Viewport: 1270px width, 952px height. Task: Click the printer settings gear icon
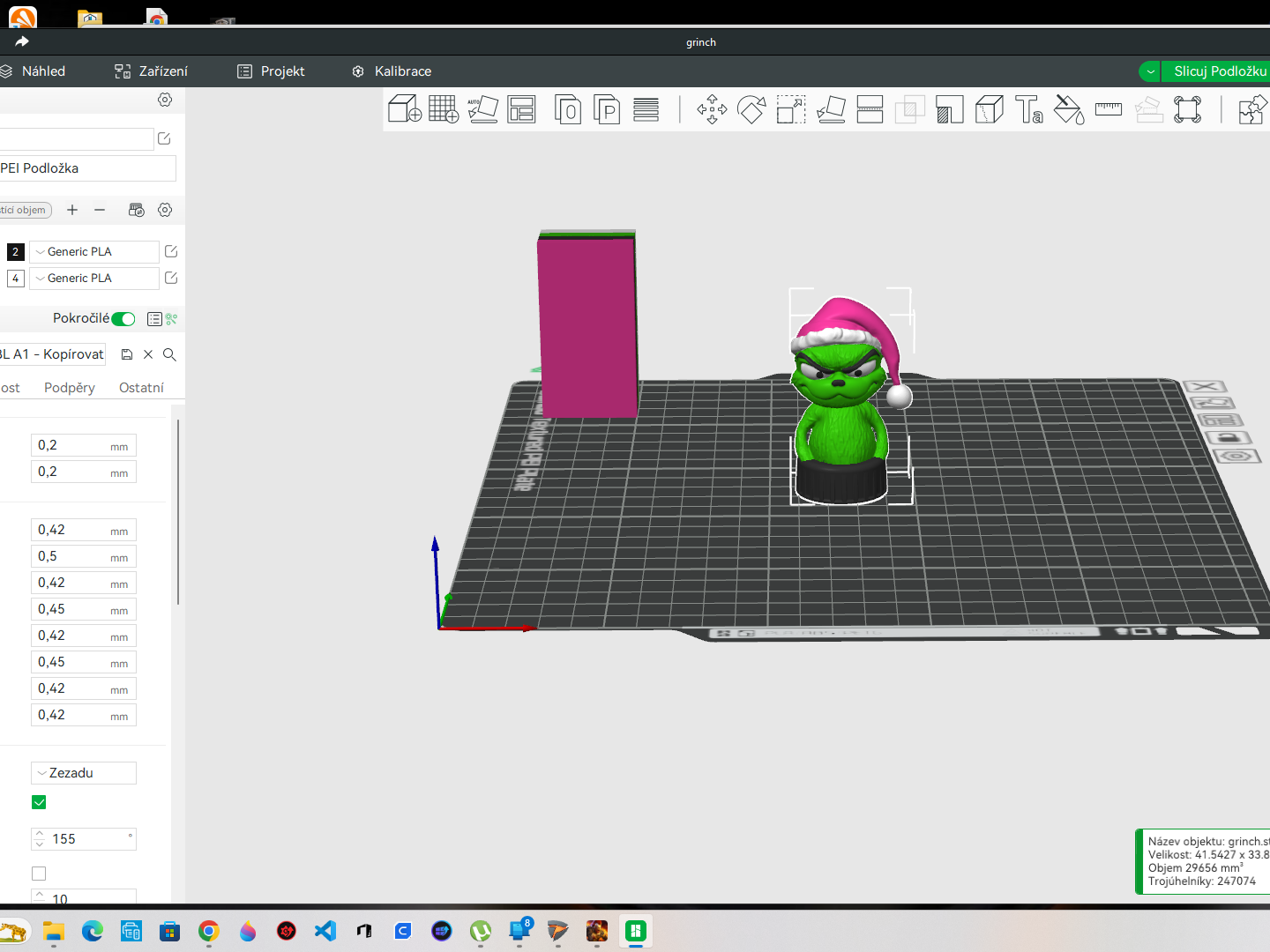click(x=165, y=100)
